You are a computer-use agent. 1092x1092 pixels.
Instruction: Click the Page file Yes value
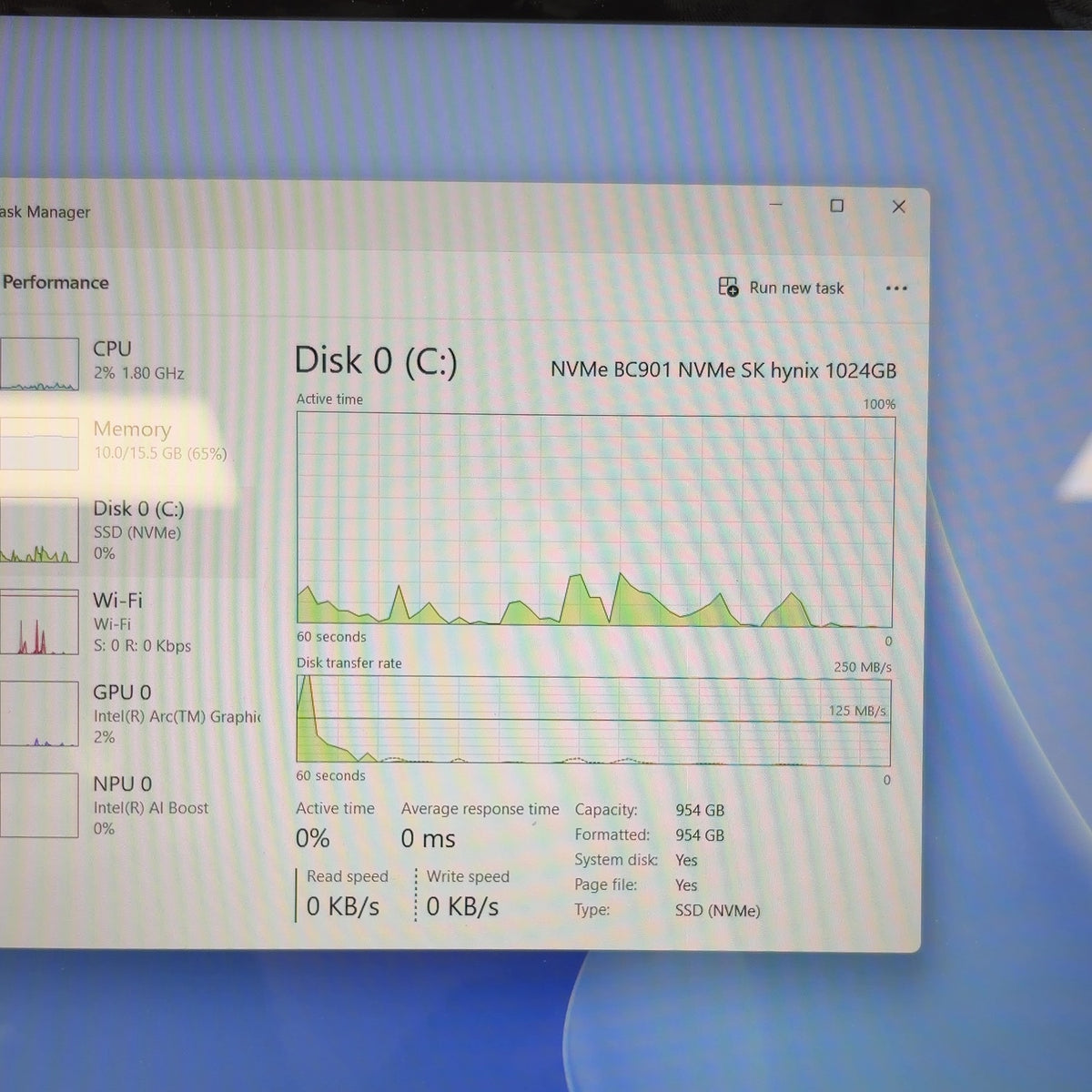686,885
